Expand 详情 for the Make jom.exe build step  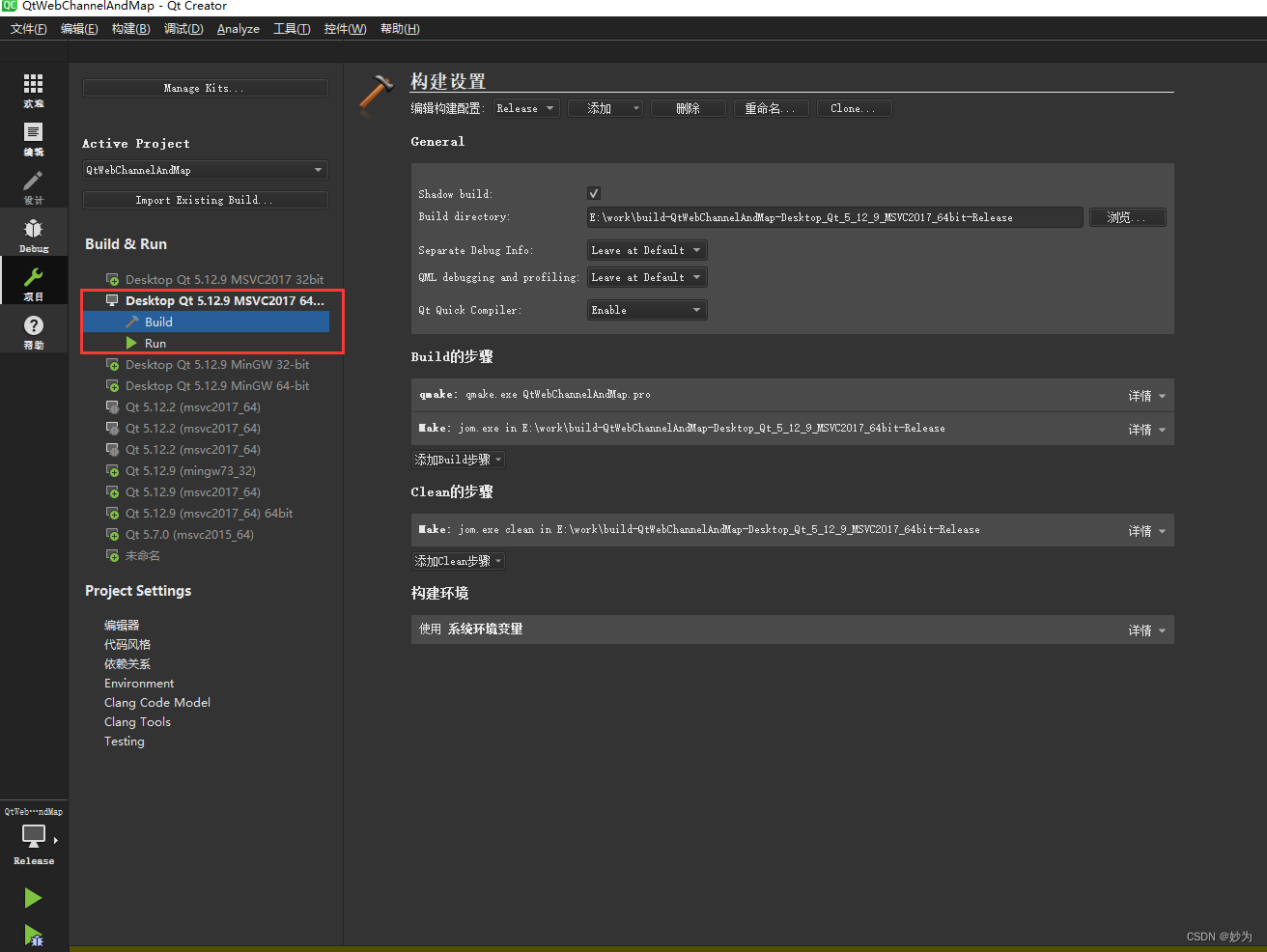coord(1146,430)
